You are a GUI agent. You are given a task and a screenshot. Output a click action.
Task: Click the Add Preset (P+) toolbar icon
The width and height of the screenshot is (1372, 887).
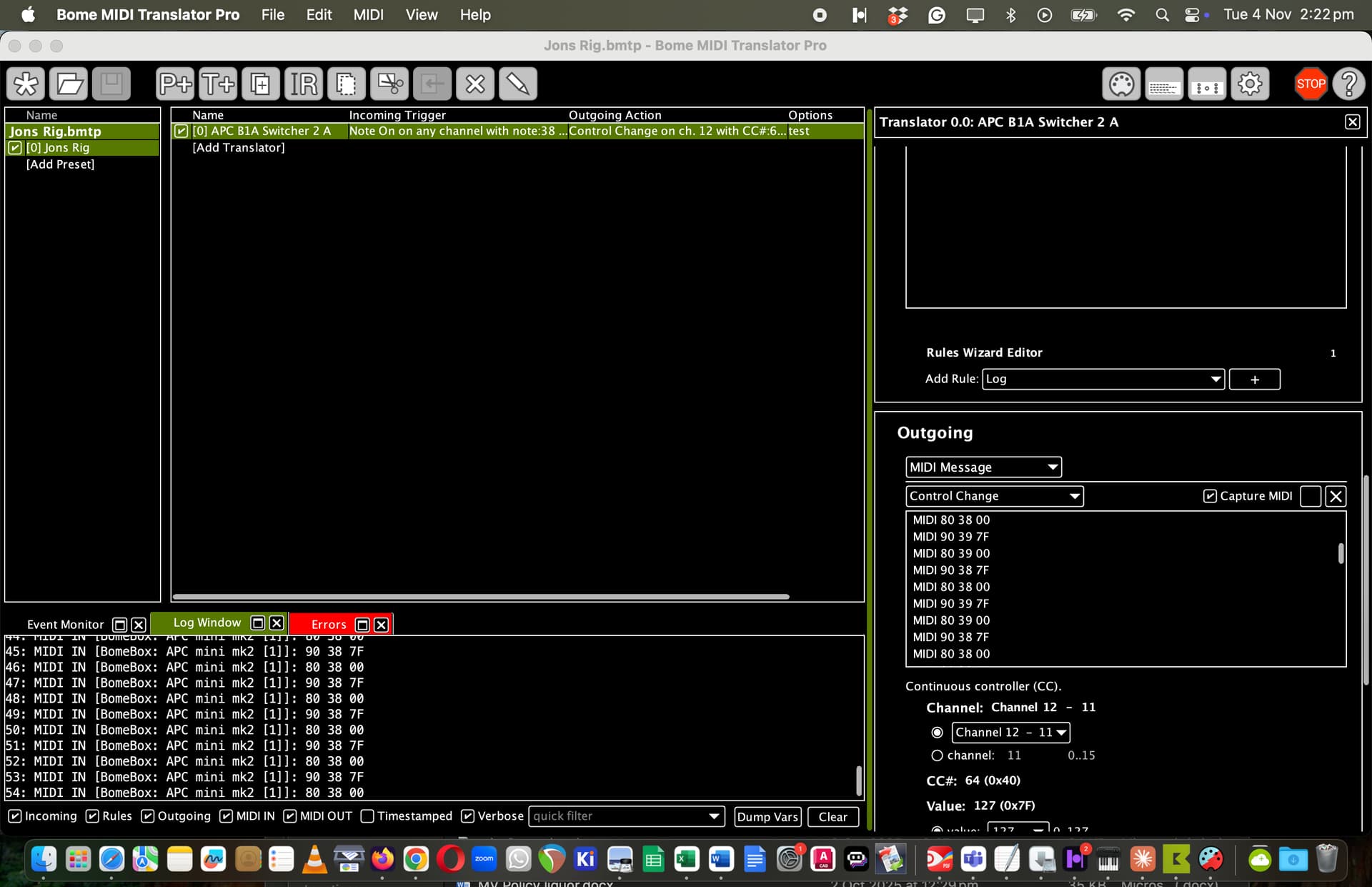coord(175,84)
